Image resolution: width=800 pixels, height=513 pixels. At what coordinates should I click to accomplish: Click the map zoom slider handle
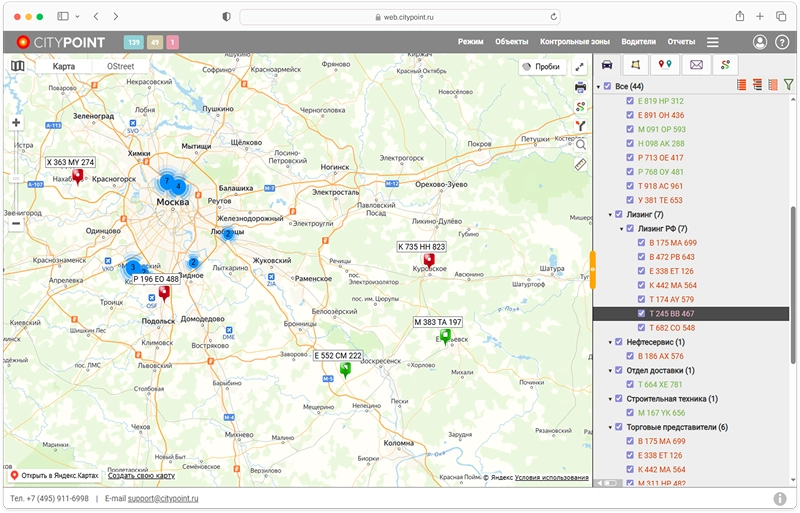(16, 178)
